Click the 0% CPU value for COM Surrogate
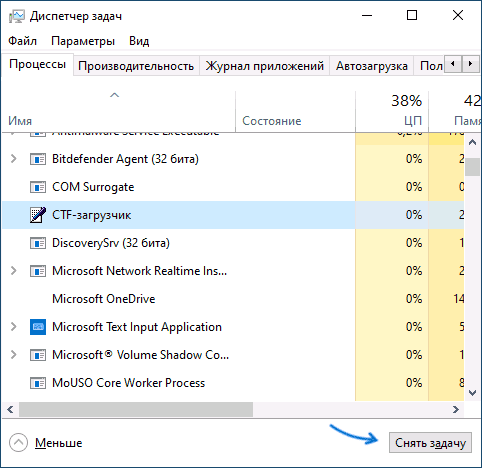 pyautogui.click(x=414, y=187)
